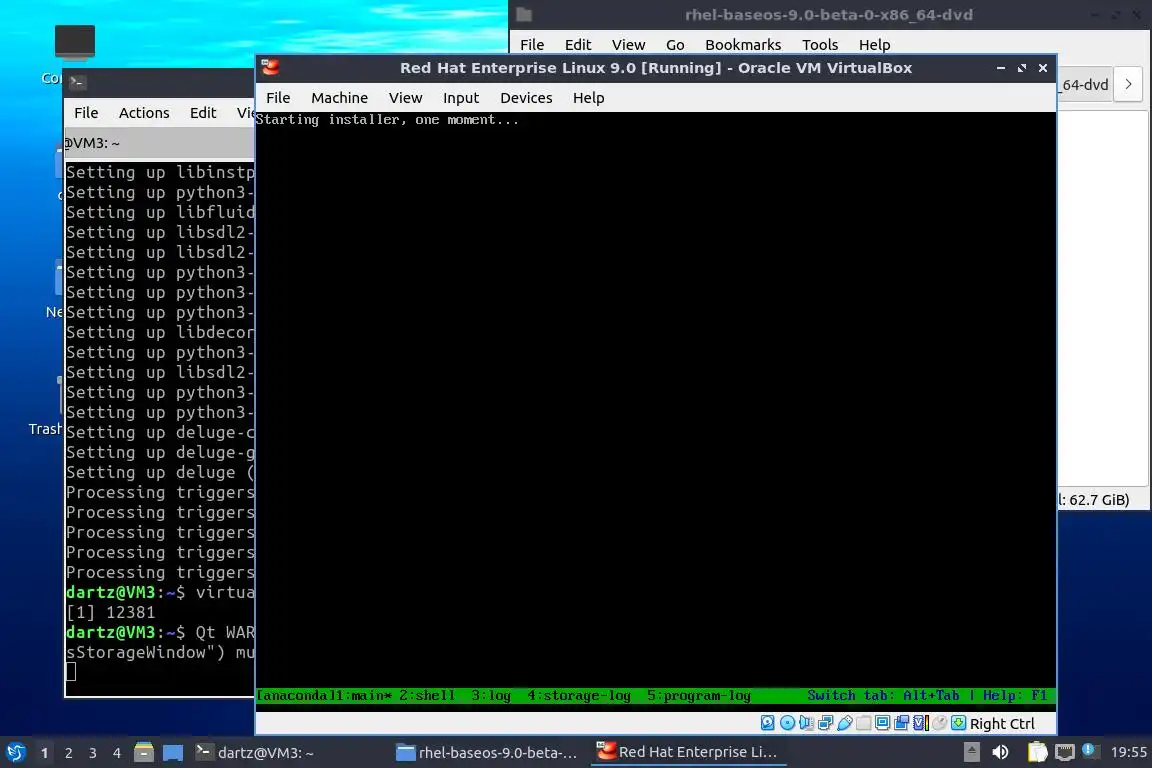
Task: Click the blue show desktop icon in taskbar
Action: coord(173,753)
